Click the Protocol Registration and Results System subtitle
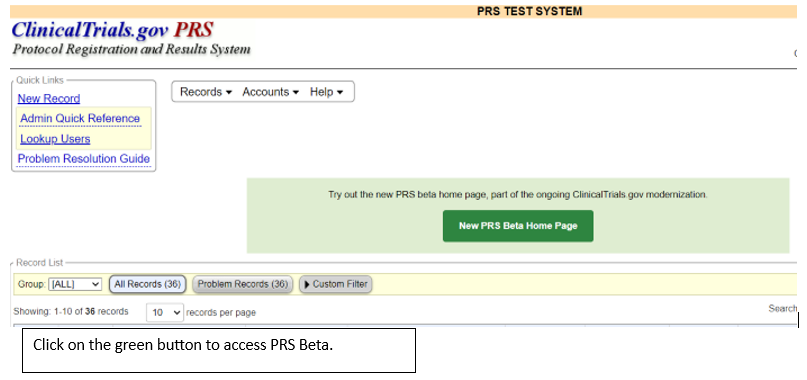Viewport: 807px width, 380px height. pos(131,50)
